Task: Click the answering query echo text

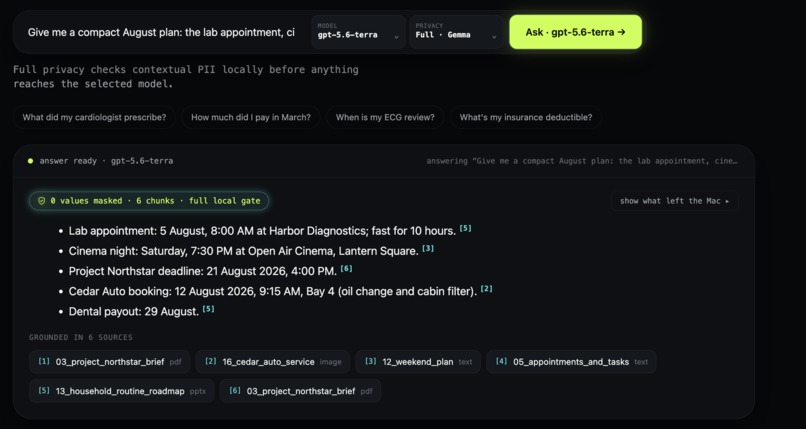Action: [x=582, y=161]
